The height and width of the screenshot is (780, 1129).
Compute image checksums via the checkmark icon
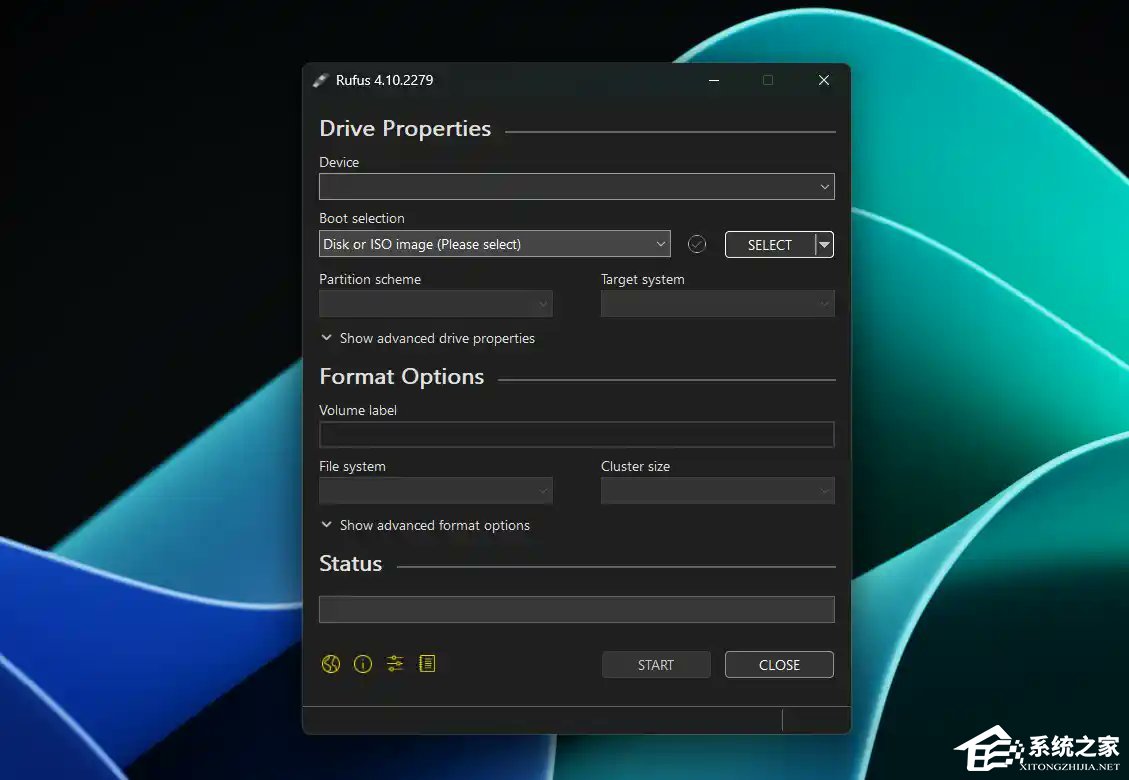point(696,243)
